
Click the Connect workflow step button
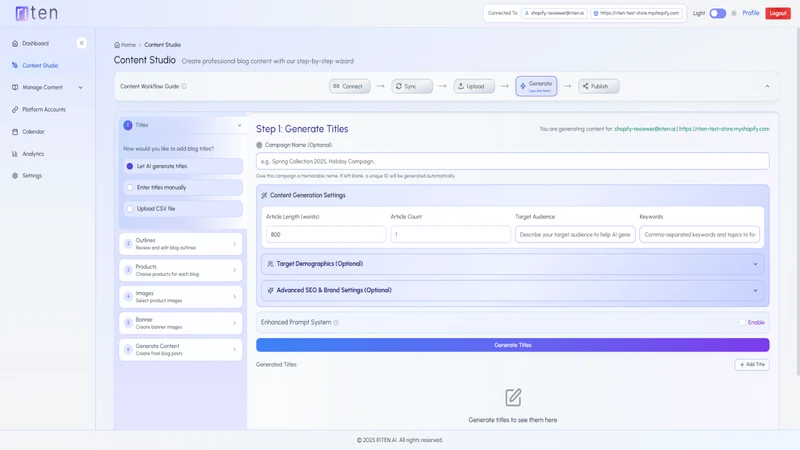(349, 86)
